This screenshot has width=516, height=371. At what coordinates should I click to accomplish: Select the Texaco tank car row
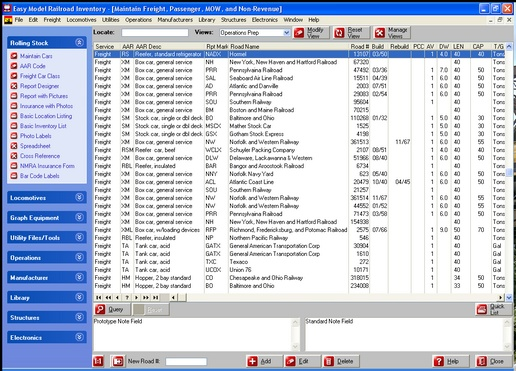coord(299,262)
